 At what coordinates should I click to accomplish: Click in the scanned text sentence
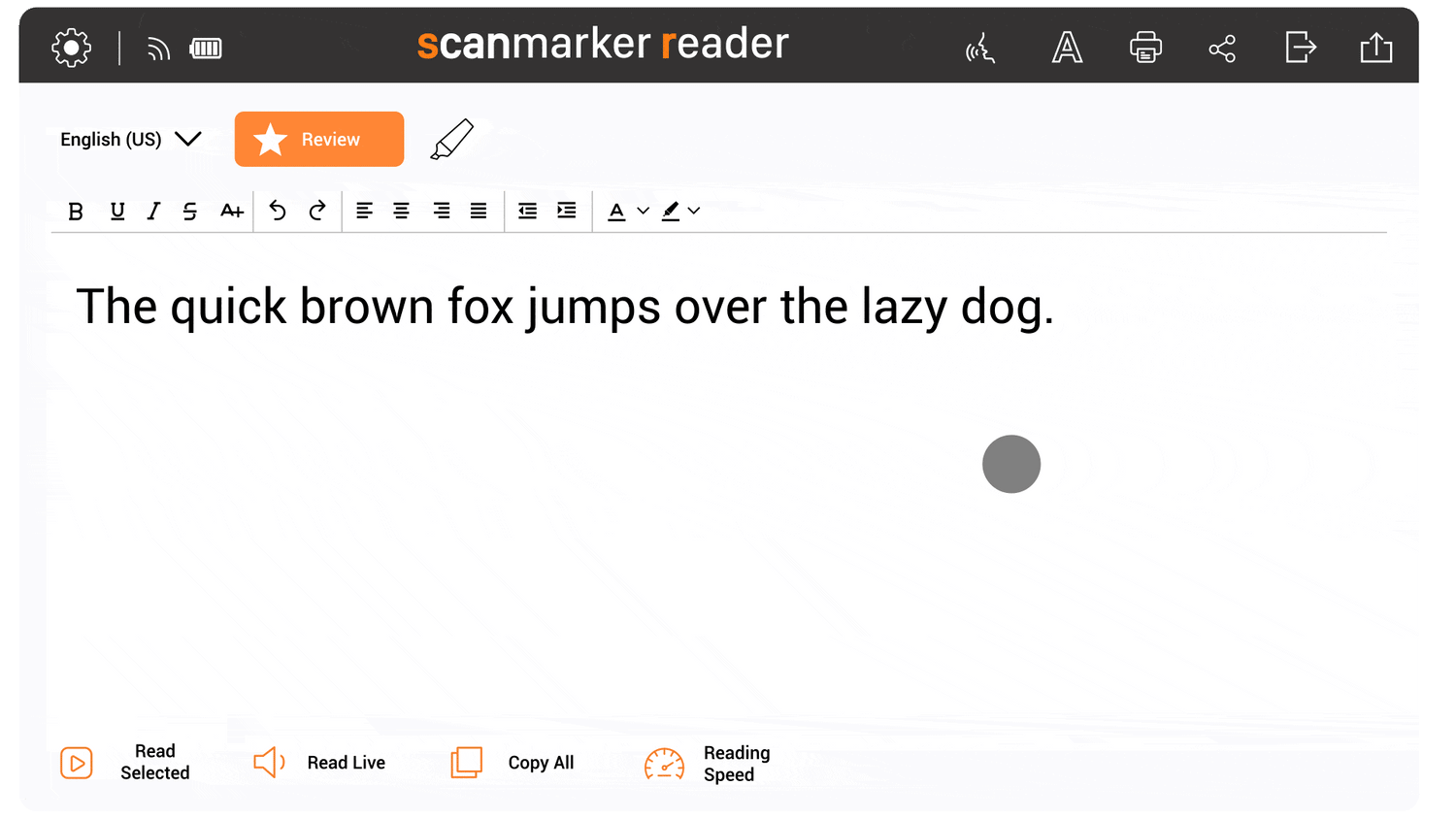click(x=564, y=308)
